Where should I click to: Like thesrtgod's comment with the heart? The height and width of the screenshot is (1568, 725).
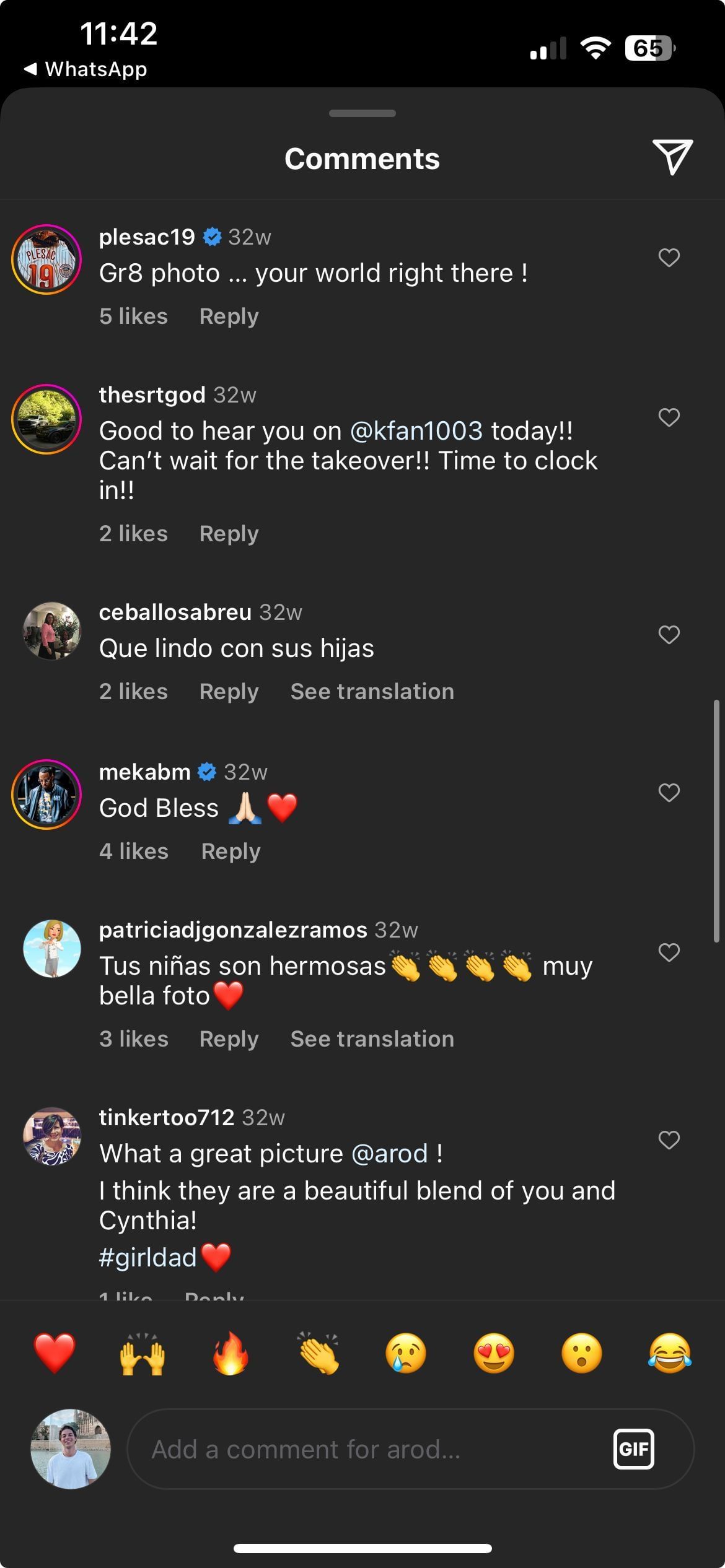point(669,417)
